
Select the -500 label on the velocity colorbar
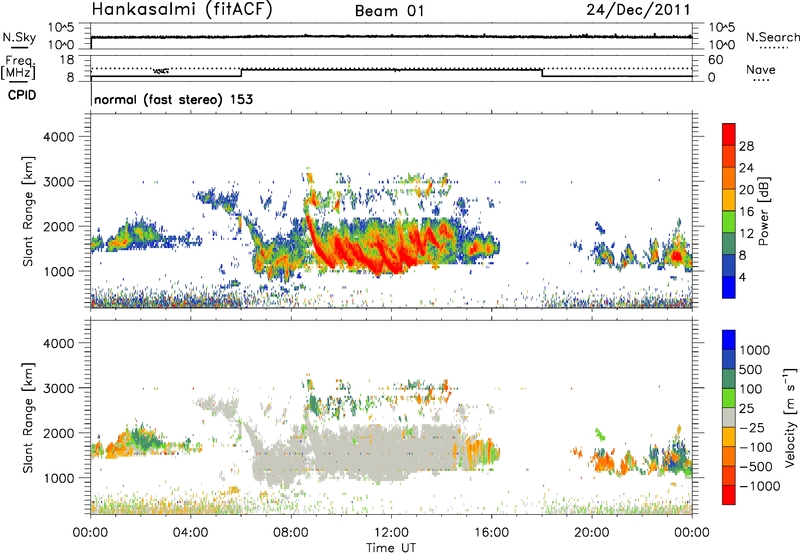tap(757, 467)
